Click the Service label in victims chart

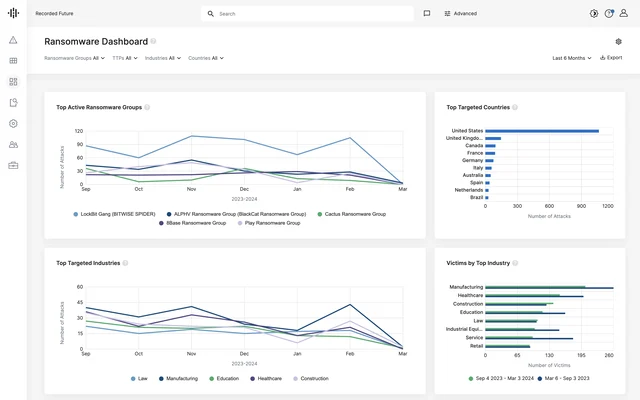pos(474,338)
